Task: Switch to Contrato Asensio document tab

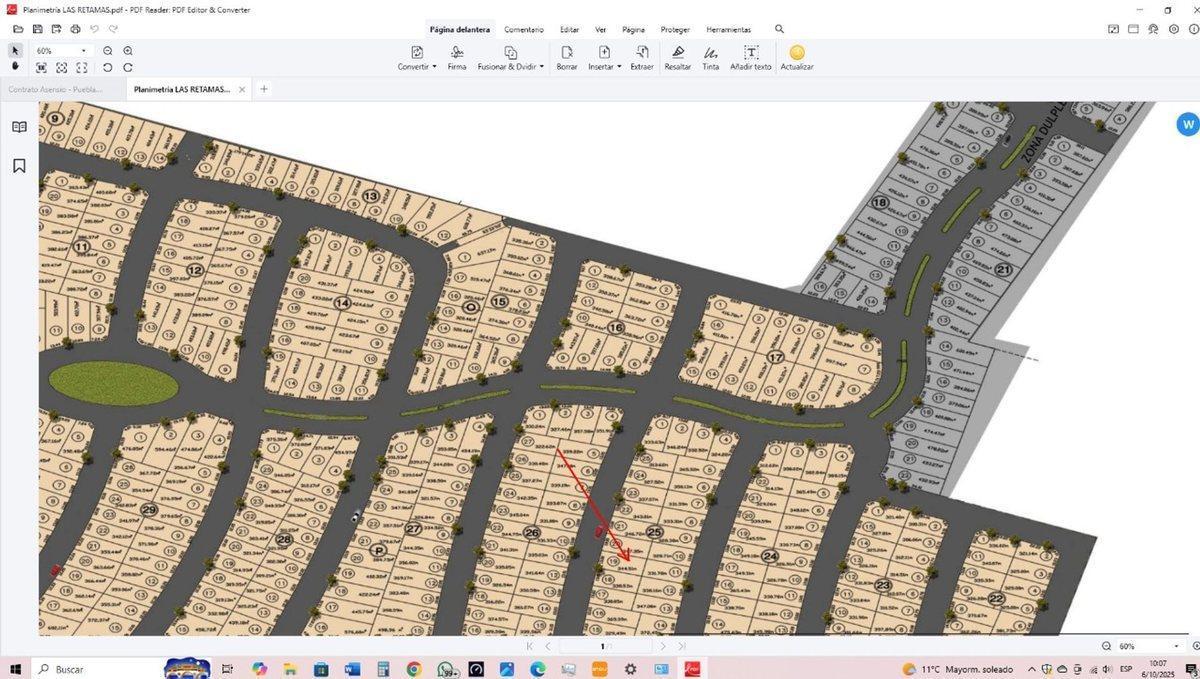Action: click(x=62, y=89)
